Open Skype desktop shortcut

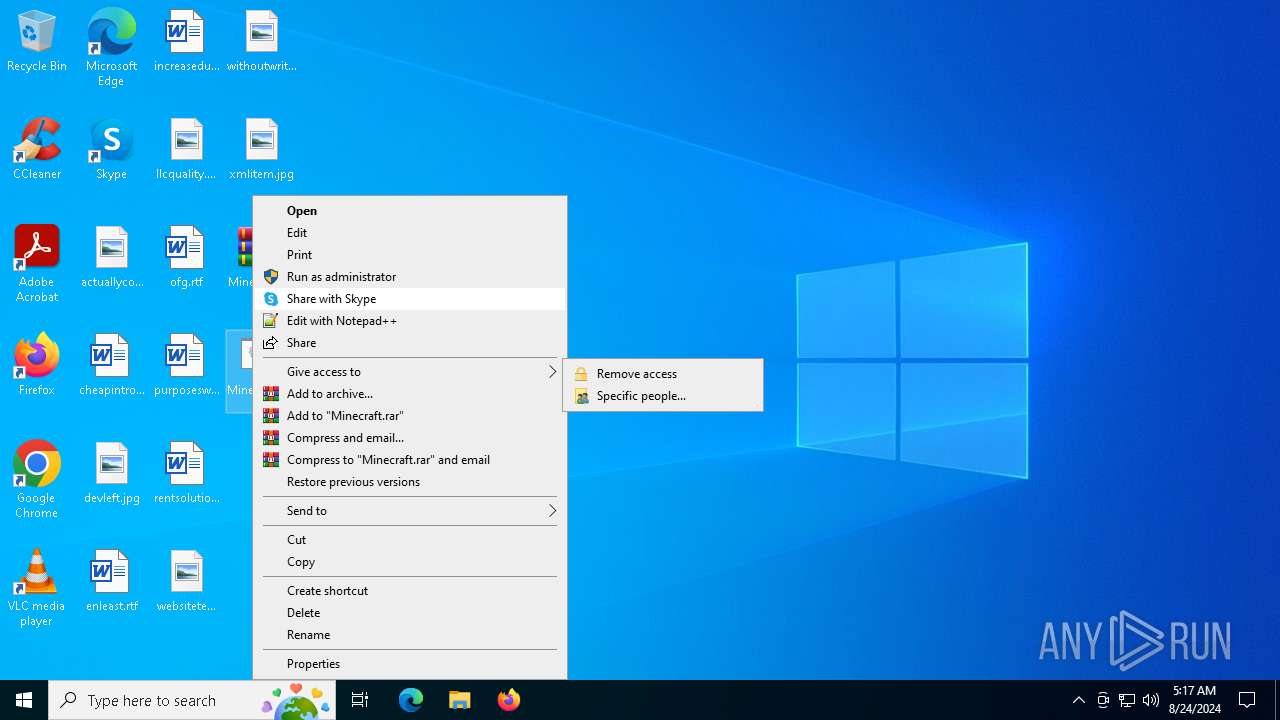tap(111, 150)
